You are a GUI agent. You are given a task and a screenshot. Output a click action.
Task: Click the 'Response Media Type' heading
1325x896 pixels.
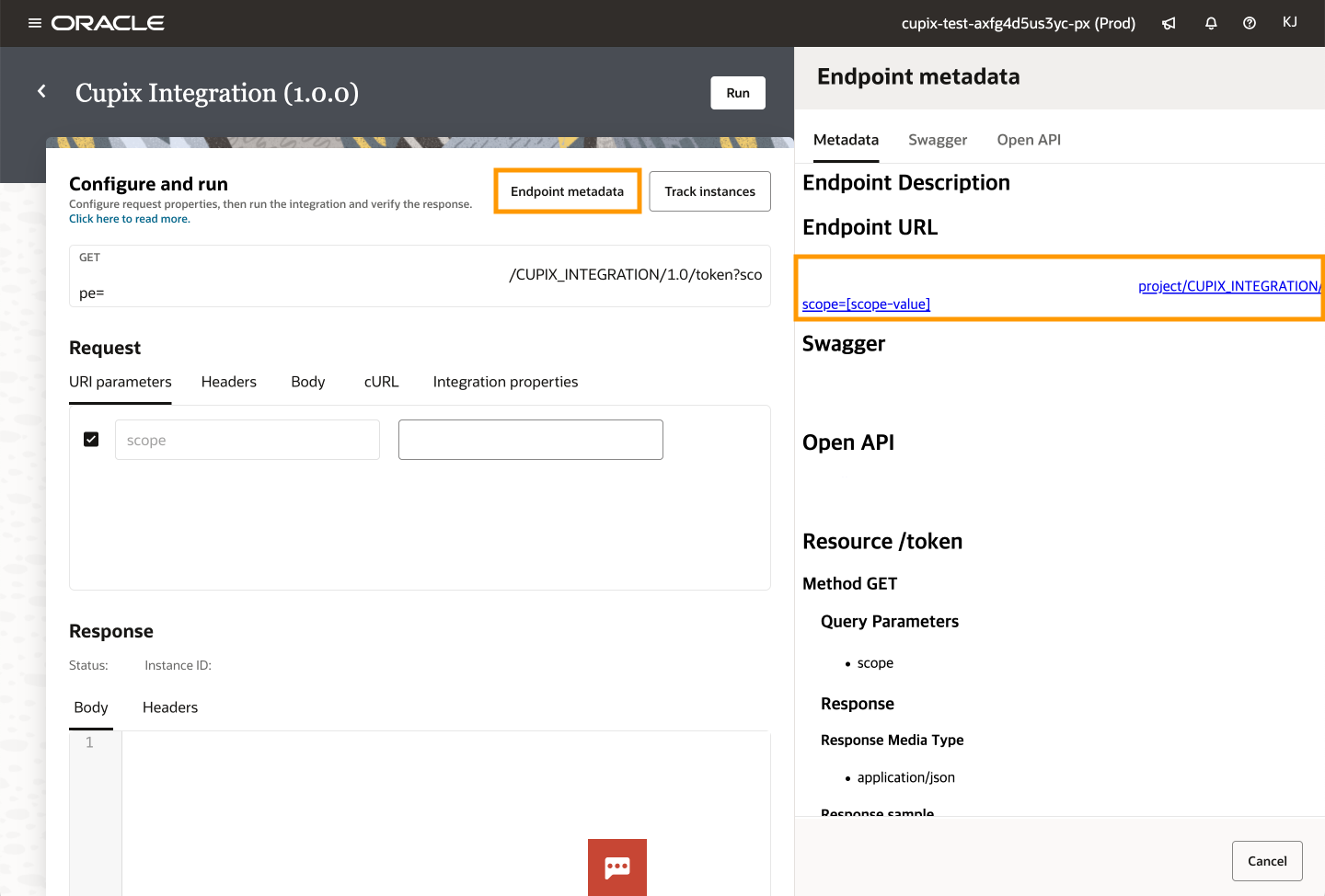[893, 740]
